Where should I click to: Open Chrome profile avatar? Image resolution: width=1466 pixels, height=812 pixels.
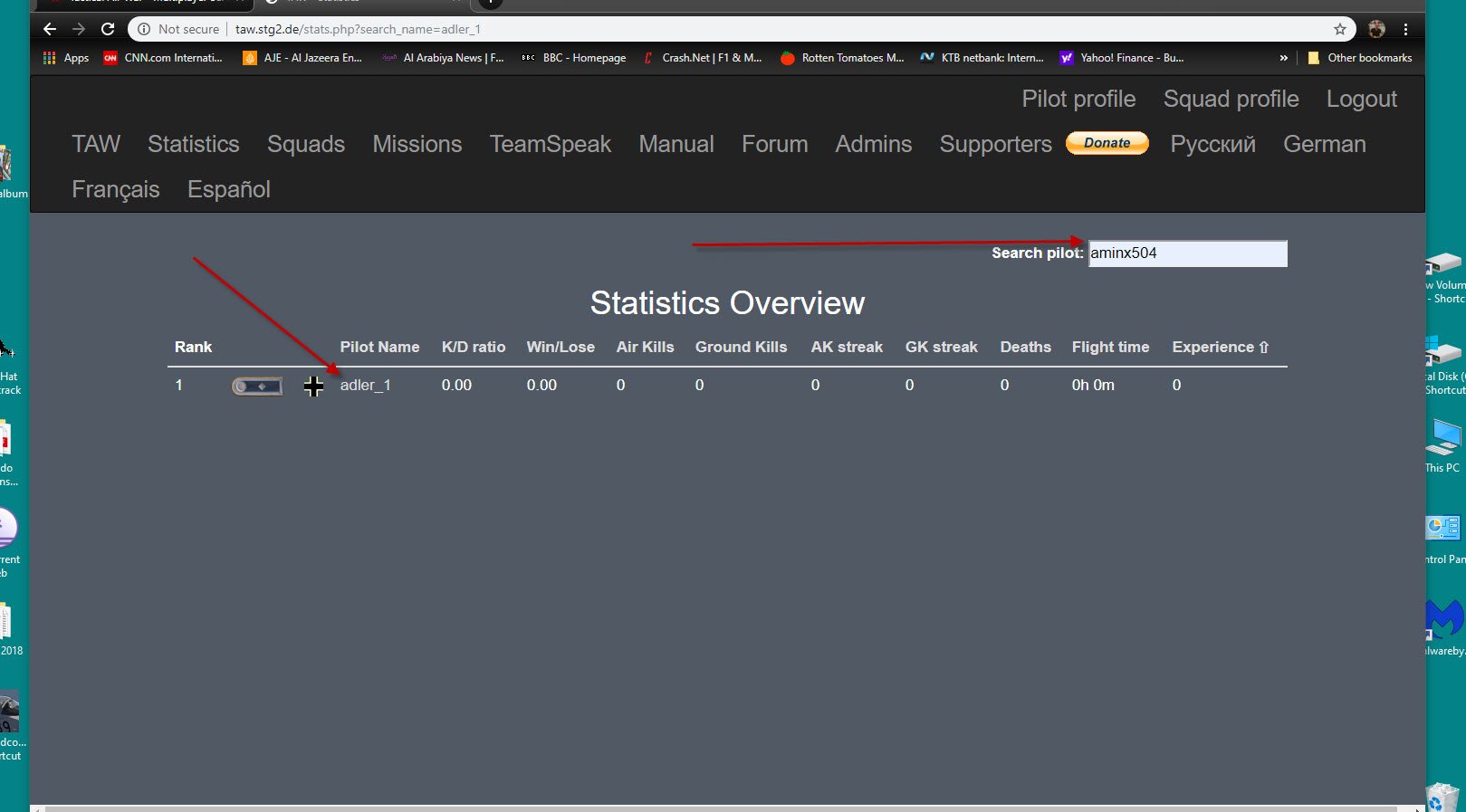click(1376, 29)
